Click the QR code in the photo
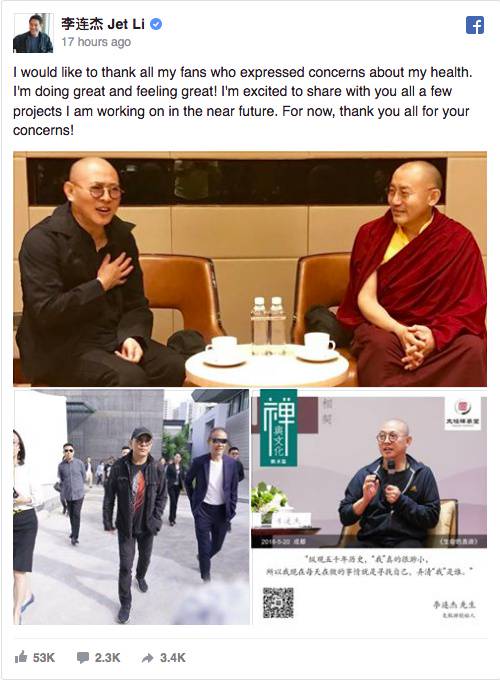Image resolution: width=500 pixels, height=683 pixels. [x=278, y=603]
